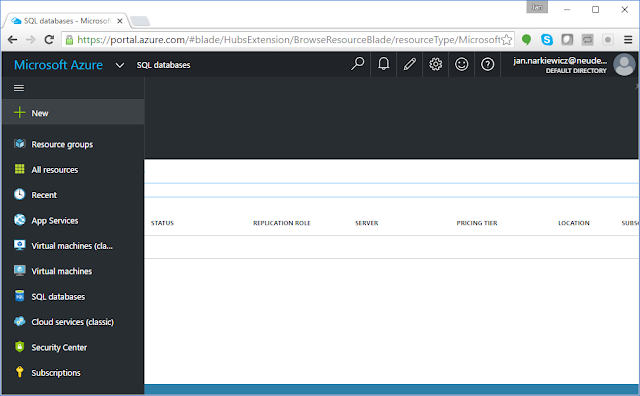Click the App Services globe icon

pos(20,220)
